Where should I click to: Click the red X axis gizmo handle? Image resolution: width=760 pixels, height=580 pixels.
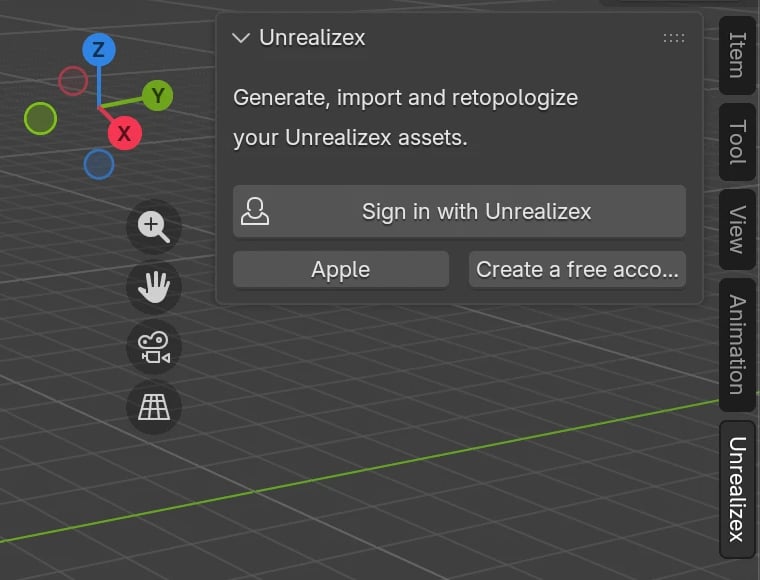pyautogui.click(x=125, y=133)
